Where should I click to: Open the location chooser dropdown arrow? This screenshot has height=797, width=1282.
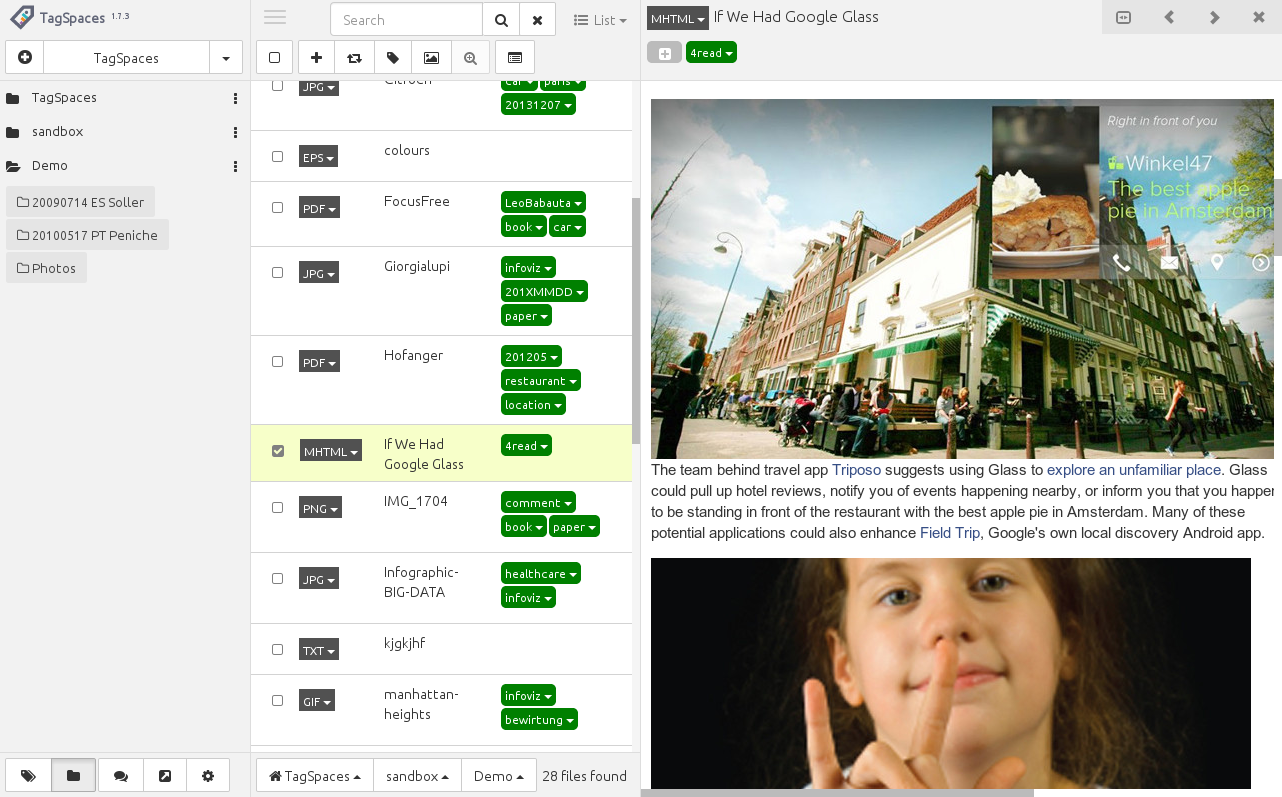(x=226, y=58)
